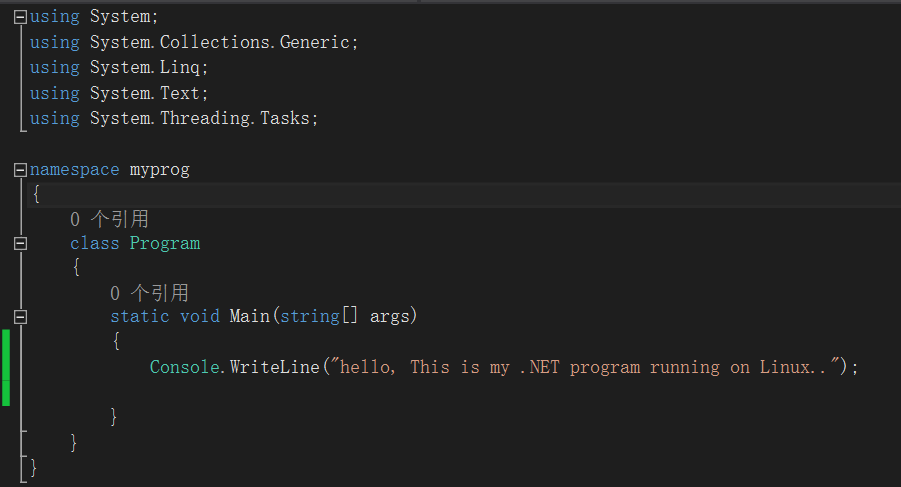Screen dimensions: 901x487
Task: Click the green change-tracking margin bar
Action: tap(6, 368)
